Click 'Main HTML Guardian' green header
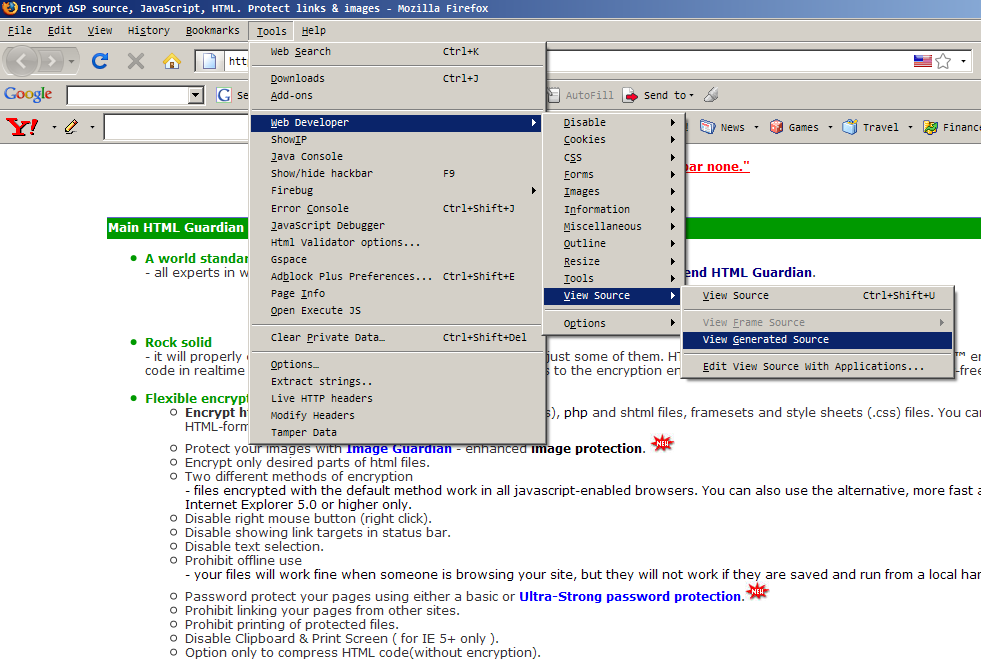Screen dimensions: 981x666 [x=176, y=228]
